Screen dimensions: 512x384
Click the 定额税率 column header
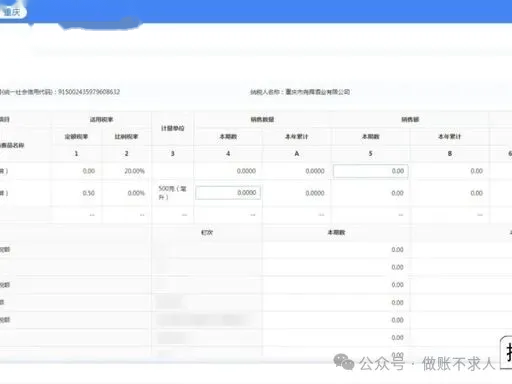(x=76, y=137)
